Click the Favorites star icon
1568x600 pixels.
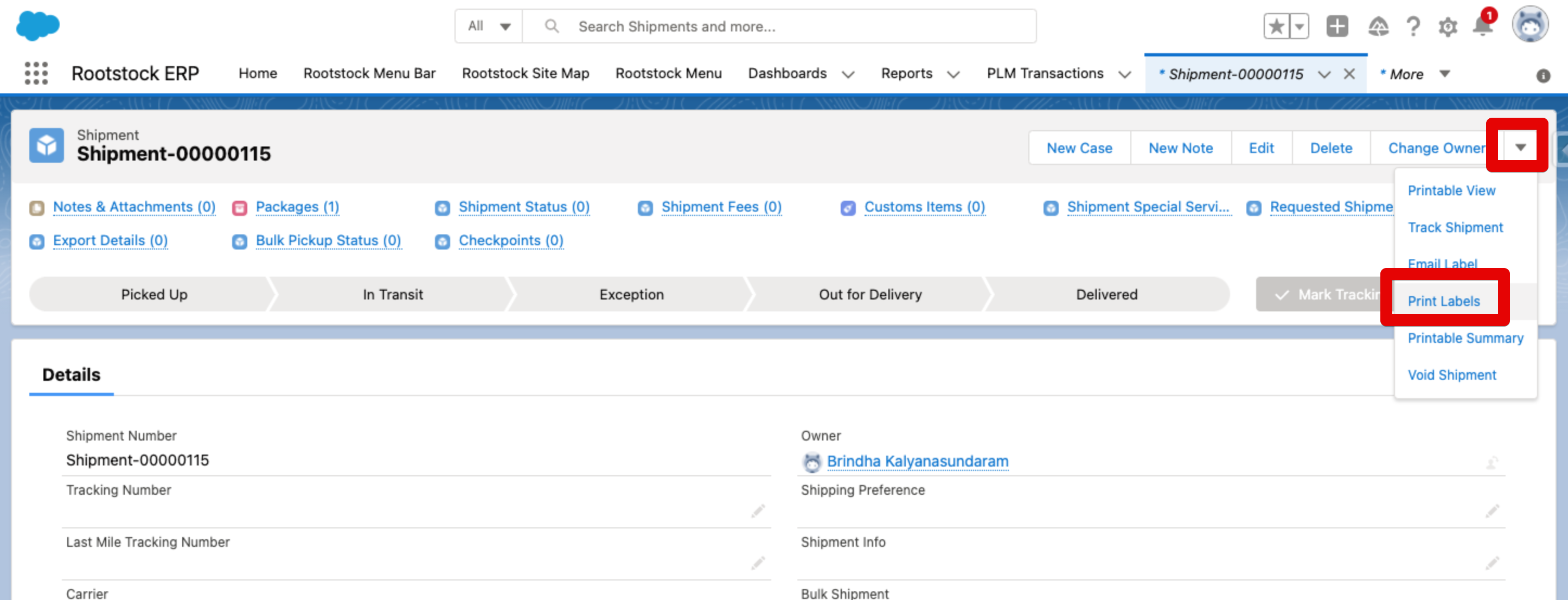tap(1276, 27)
